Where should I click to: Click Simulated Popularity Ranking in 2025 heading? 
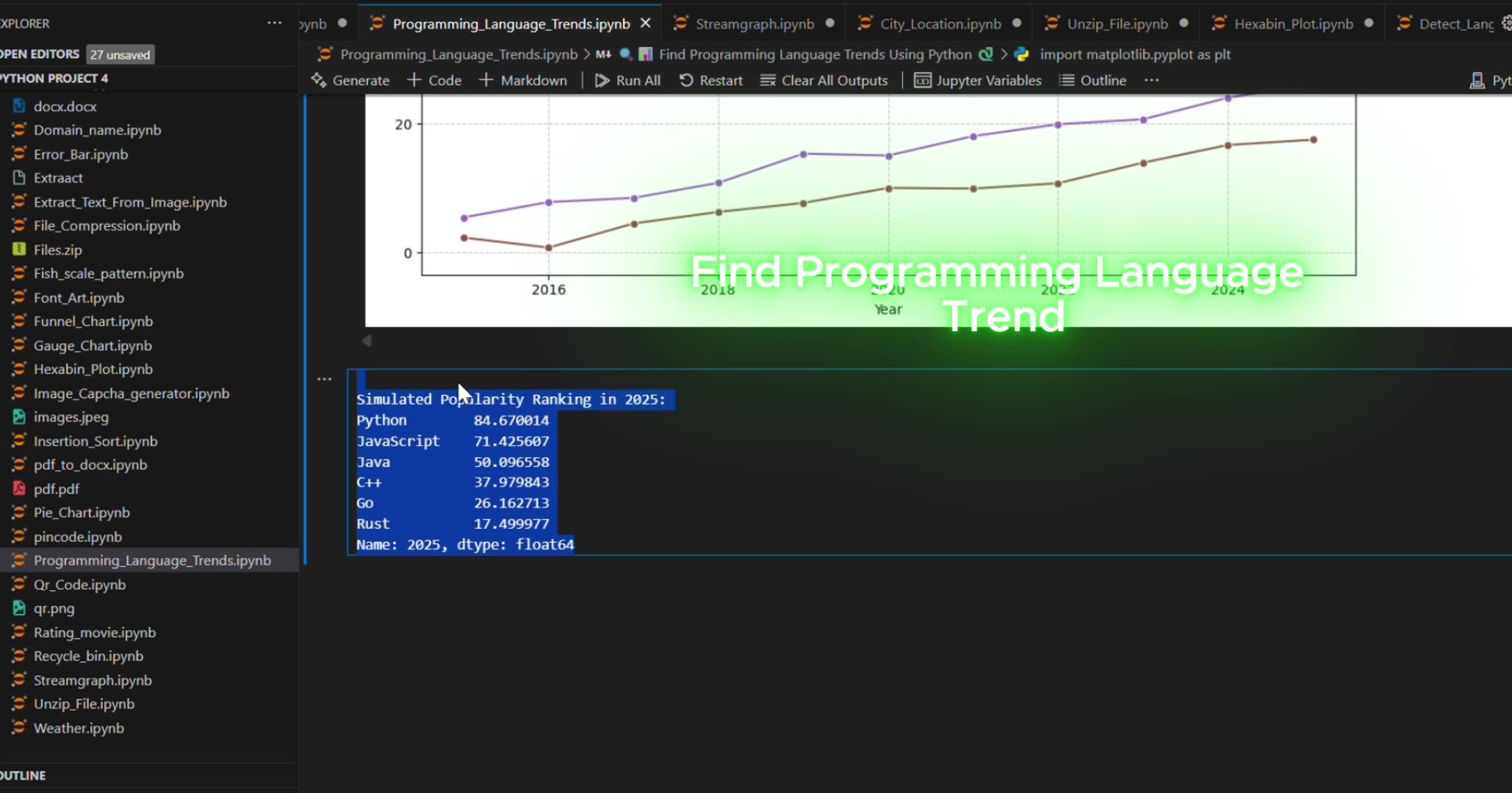pyautogui.click(x=511, y=399)
